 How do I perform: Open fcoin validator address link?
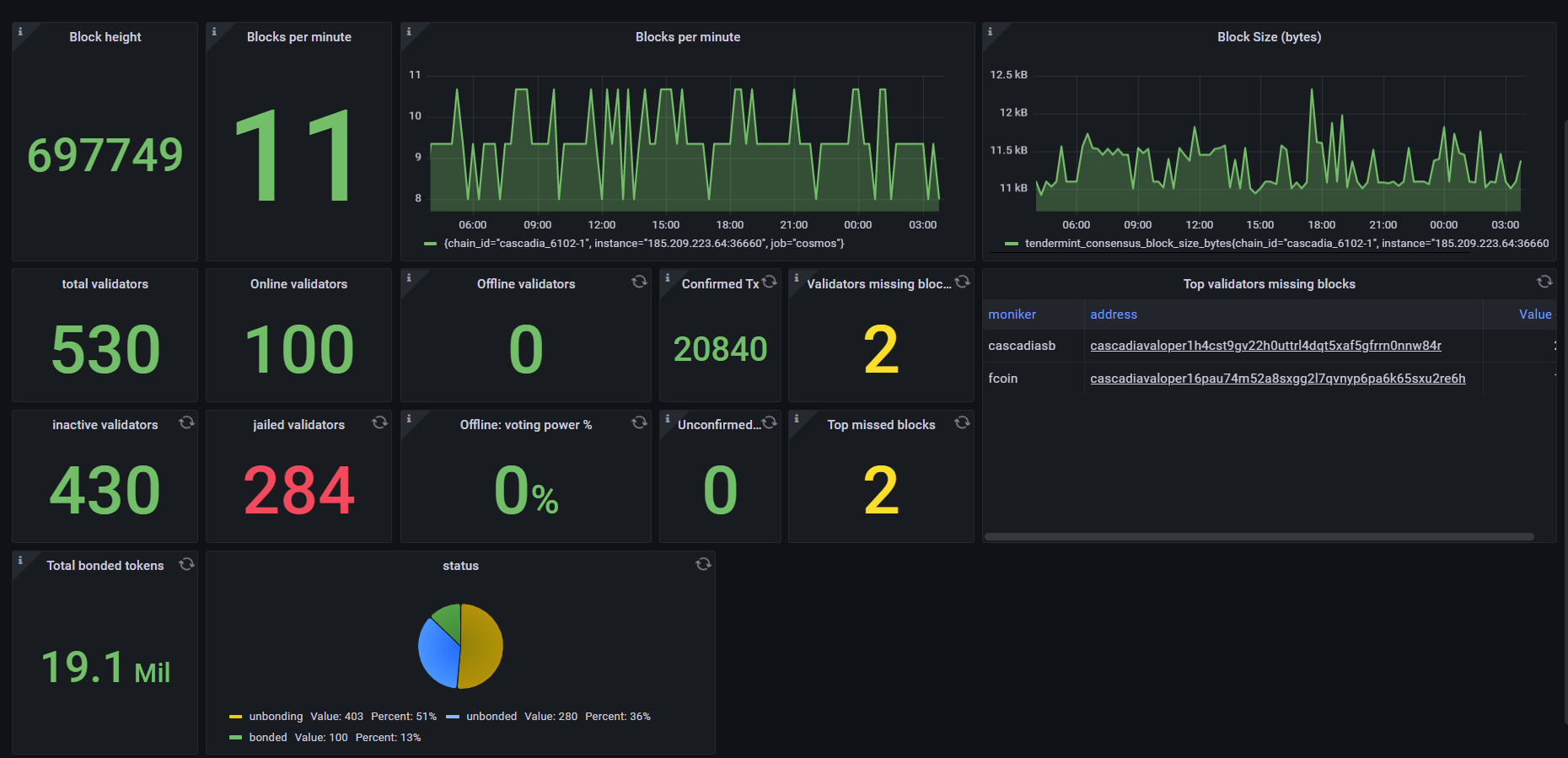1277,379
